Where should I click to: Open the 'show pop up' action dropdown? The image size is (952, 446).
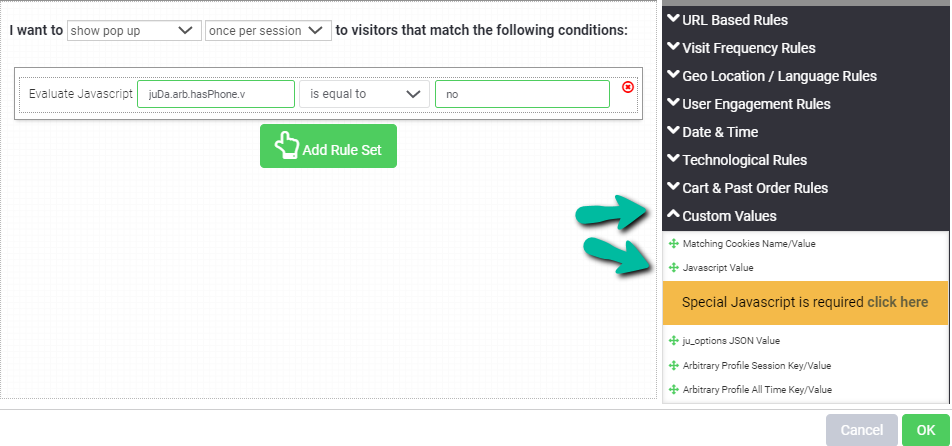pos(134,31)
